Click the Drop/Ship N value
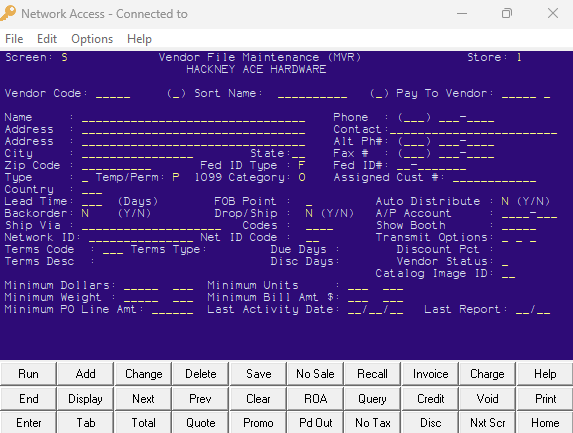This screenshot has width=573, height=433. [x=309, y=213]
